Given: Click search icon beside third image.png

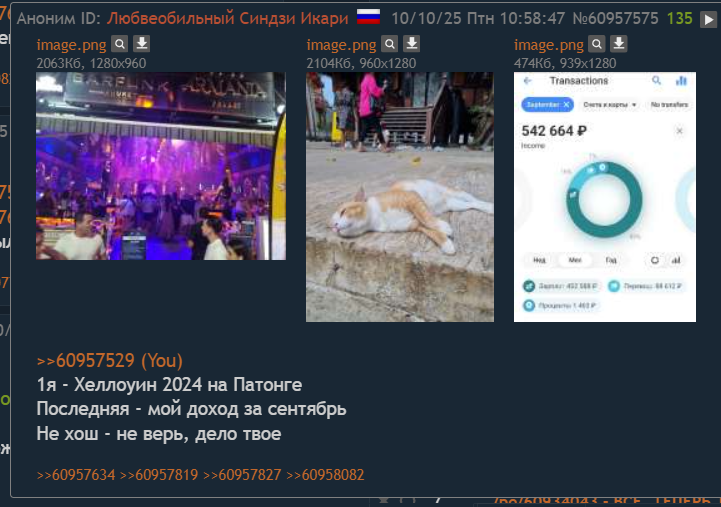Looking at the screenshot, I should pos(597,44).
